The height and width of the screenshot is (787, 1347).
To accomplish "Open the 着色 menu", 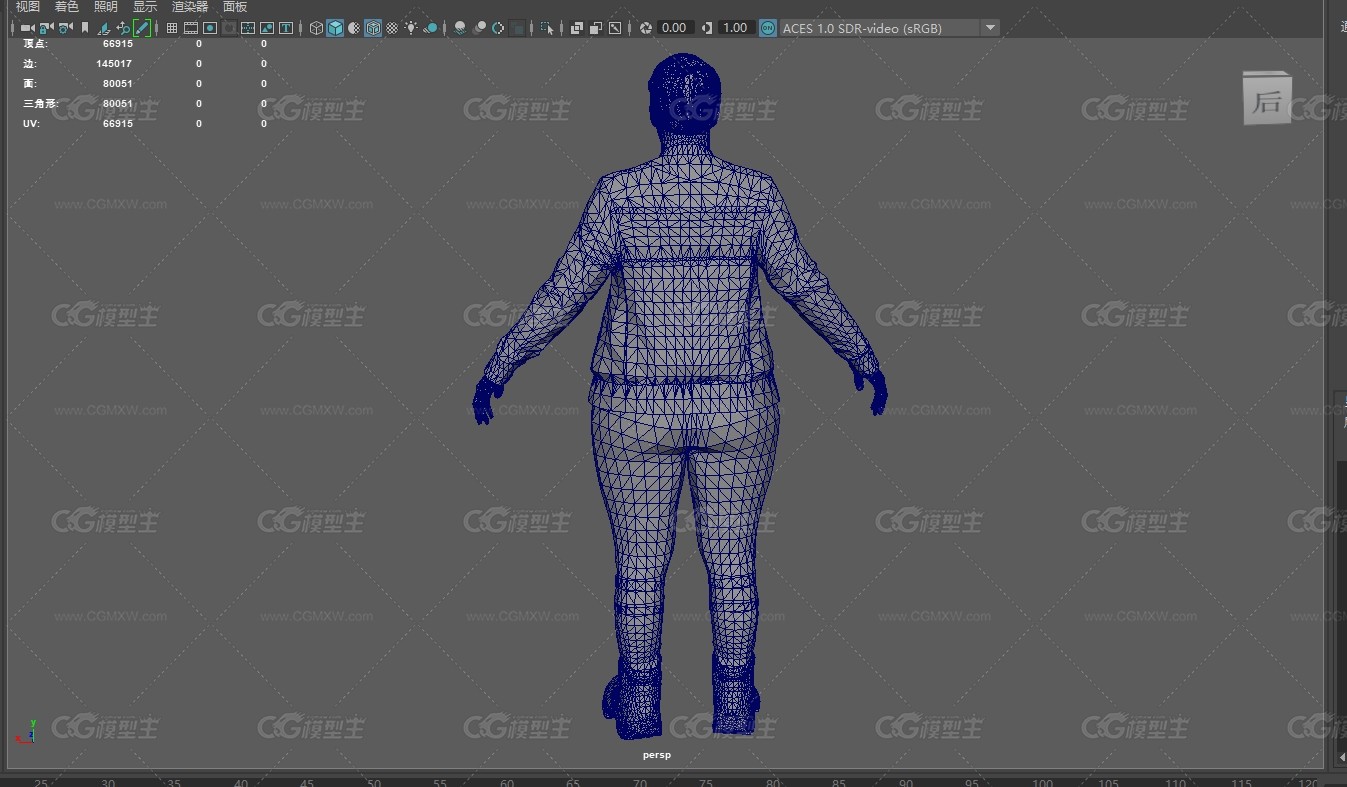I will (x=66, y=7).
